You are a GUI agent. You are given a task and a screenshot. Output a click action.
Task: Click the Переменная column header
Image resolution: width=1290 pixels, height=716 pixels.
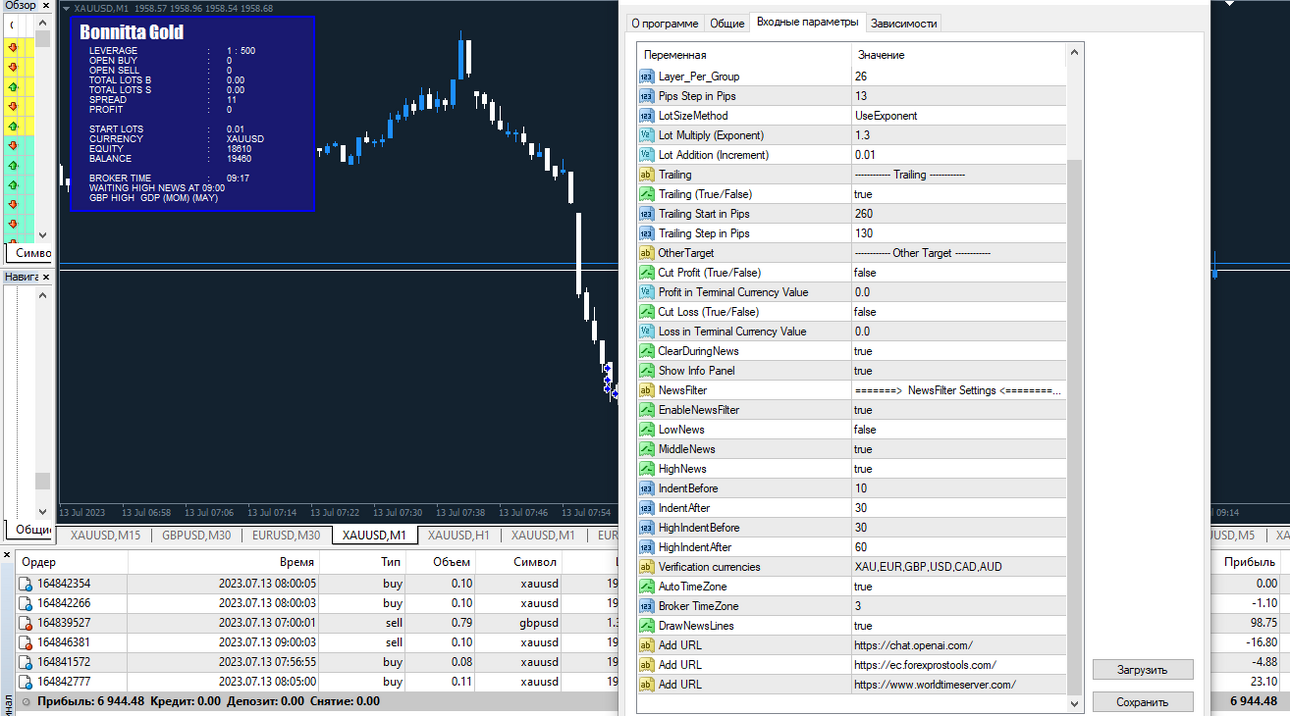tap(744, 55)
